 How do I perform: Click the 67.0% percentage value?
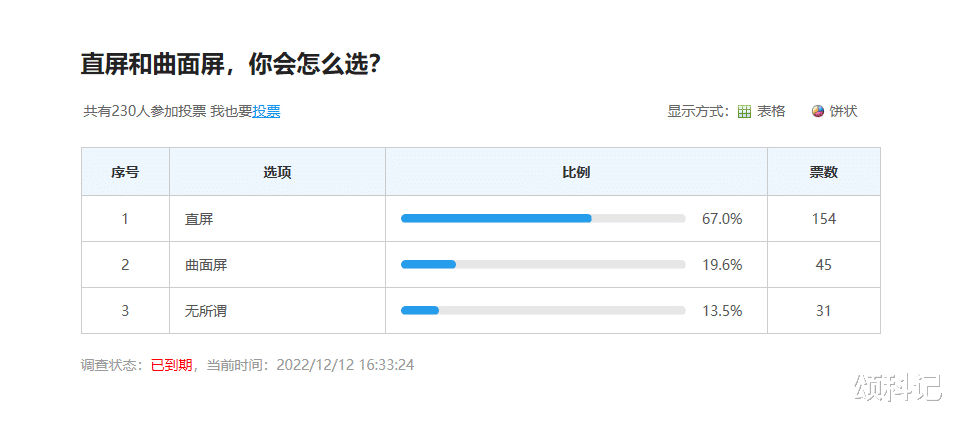[722, 219]
